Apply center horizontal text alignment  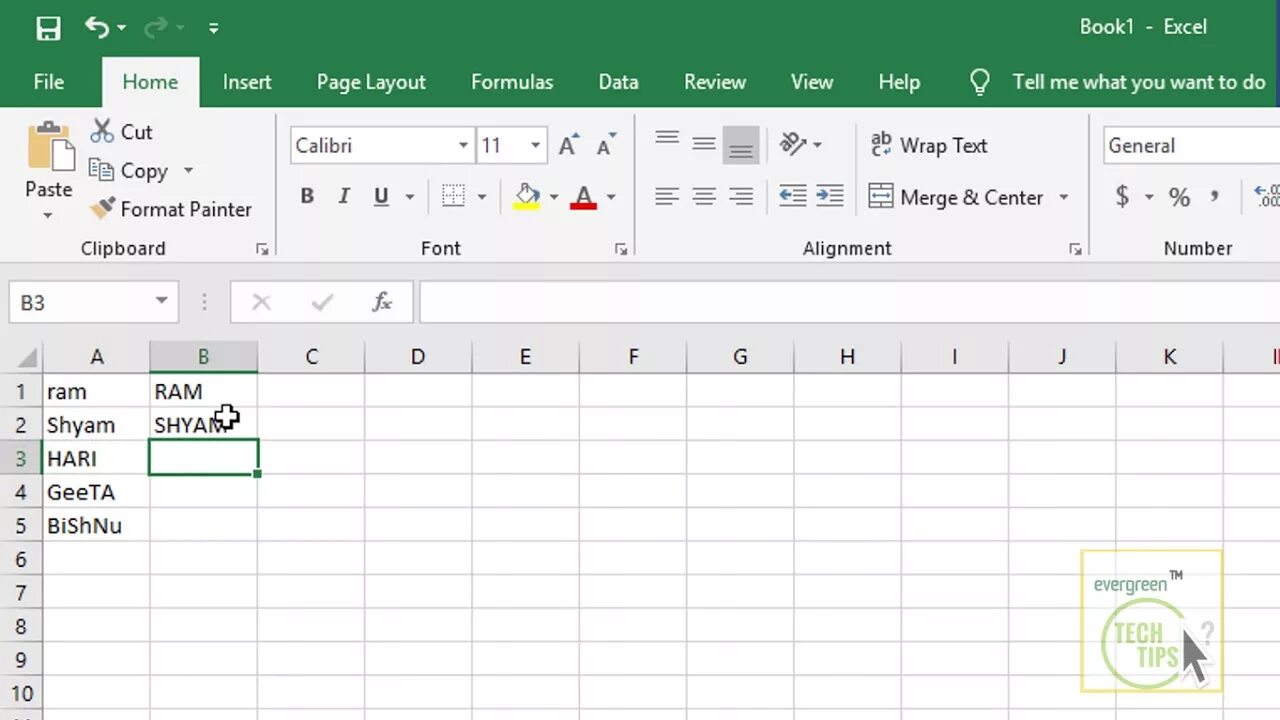click(704, 197)
